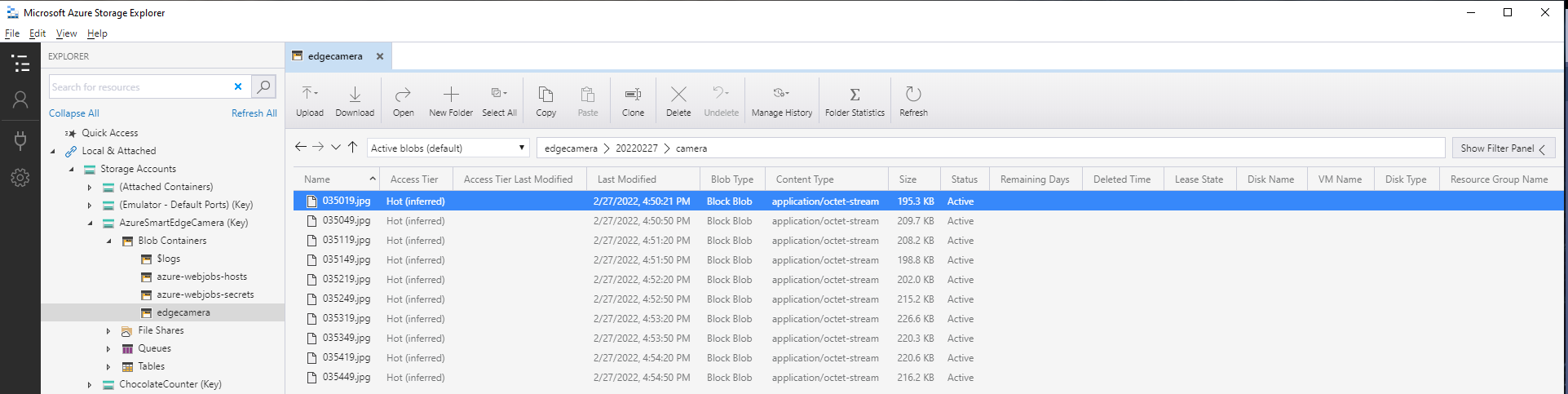Expand the File Shares tree node
The width and height of the screenshot is (1568, 394).
coord(108,330)
